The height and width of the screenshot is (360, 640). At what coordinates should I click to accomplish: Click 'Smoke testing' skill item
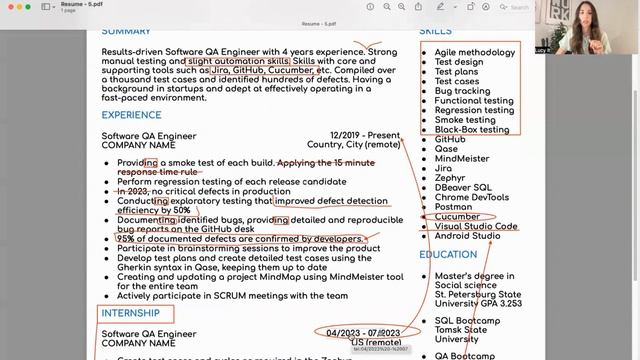coord(465,120)
